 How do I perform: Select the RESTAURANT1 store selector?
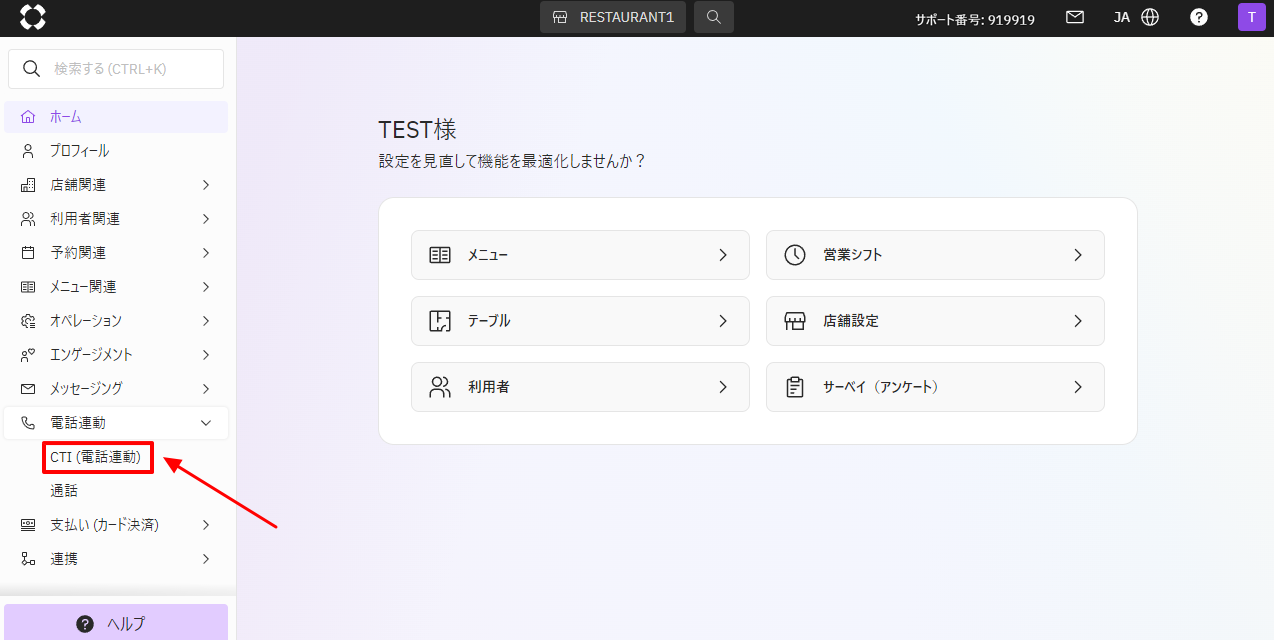[613, 17]
